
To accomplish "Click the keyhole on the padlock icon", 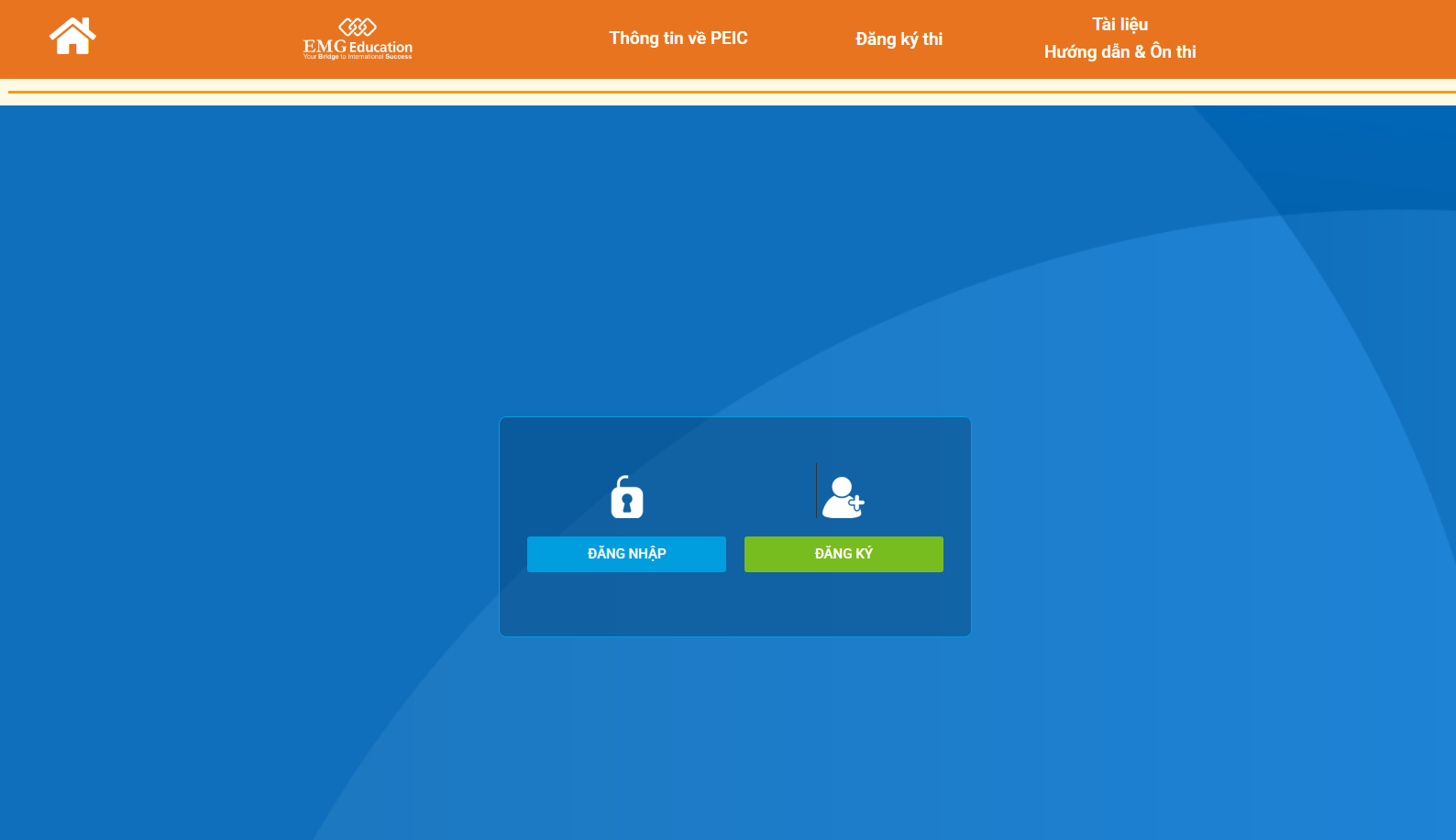I will (627, 503).
